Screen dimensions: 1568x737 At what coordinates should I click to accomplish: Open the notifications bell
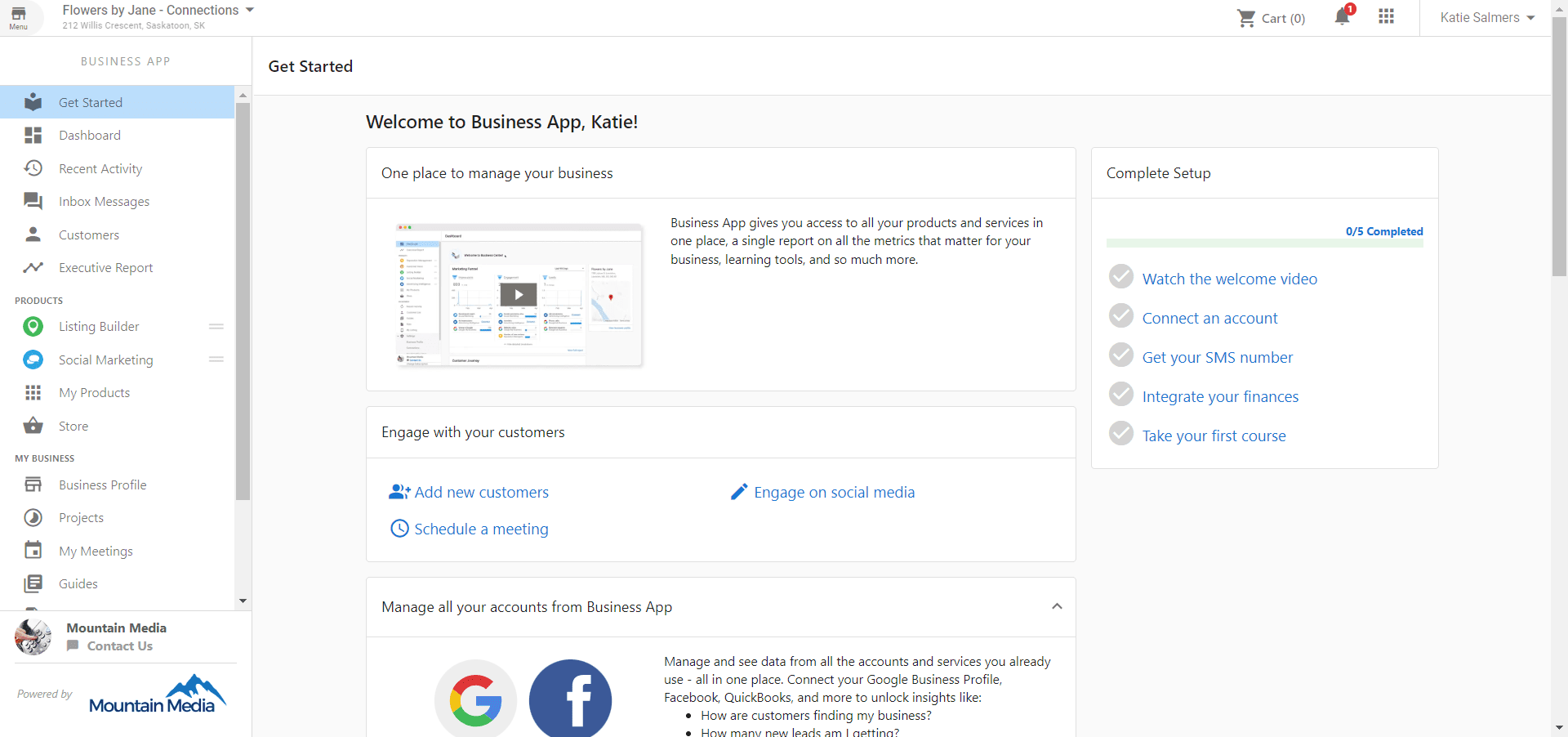point(1341,17)
